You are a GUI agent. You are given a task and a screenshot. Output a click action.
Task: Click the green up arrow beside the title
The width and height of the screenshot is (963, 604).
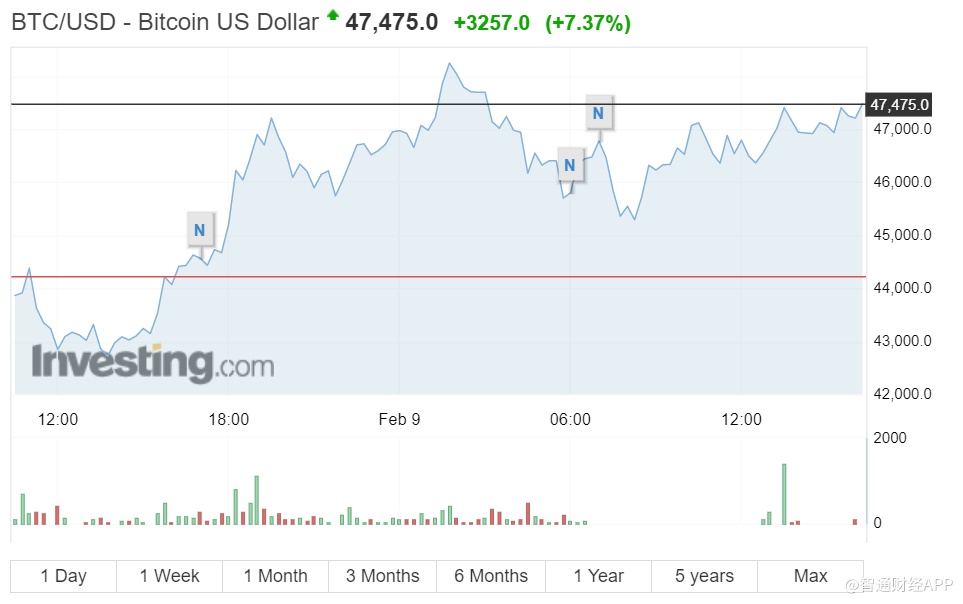point(332,16)
